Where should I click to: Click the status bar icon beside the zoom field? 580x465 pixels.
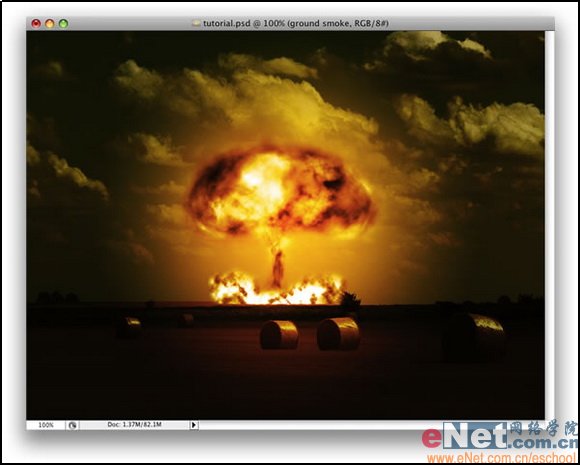(x=72, y=425)
